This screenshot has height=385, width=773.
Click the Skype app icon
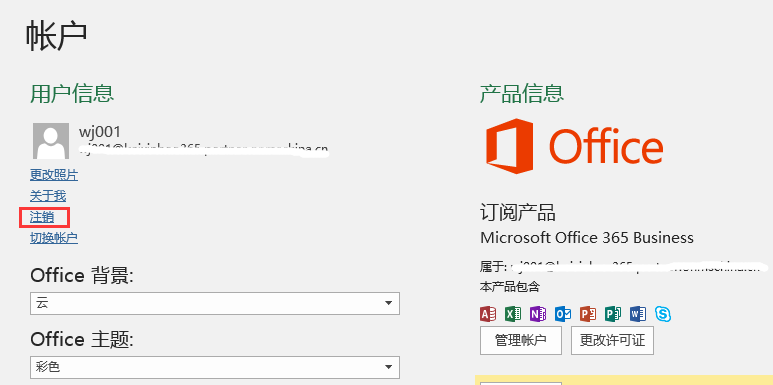coord(663,314)
